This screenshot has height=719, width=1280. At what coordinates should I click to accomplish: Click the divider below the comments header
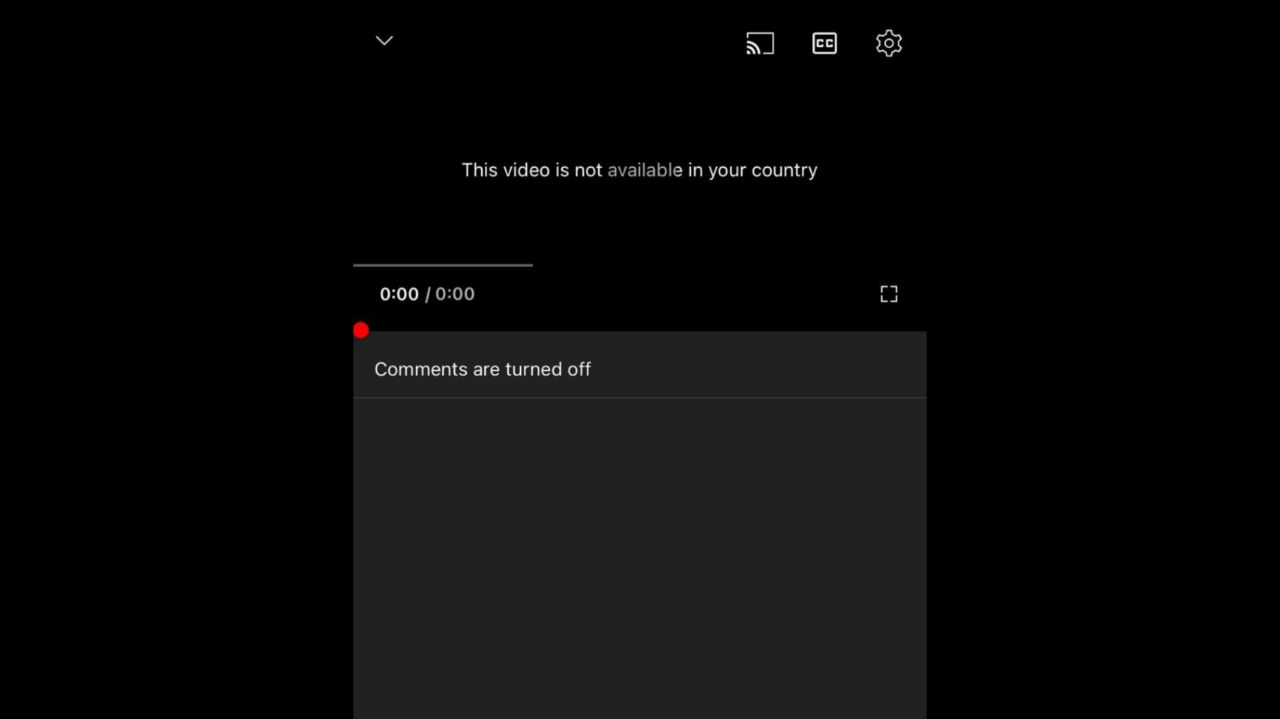point(640,398)
